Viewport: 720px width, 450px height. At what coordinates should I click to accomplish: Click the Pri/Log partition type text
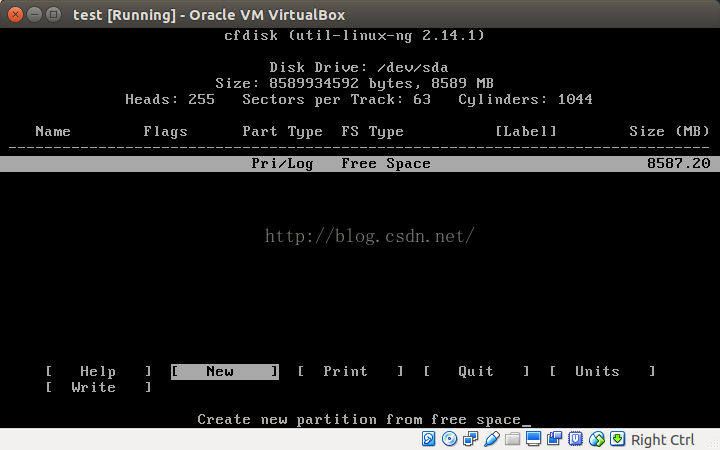pyautogui.click(x=282, y=163)
